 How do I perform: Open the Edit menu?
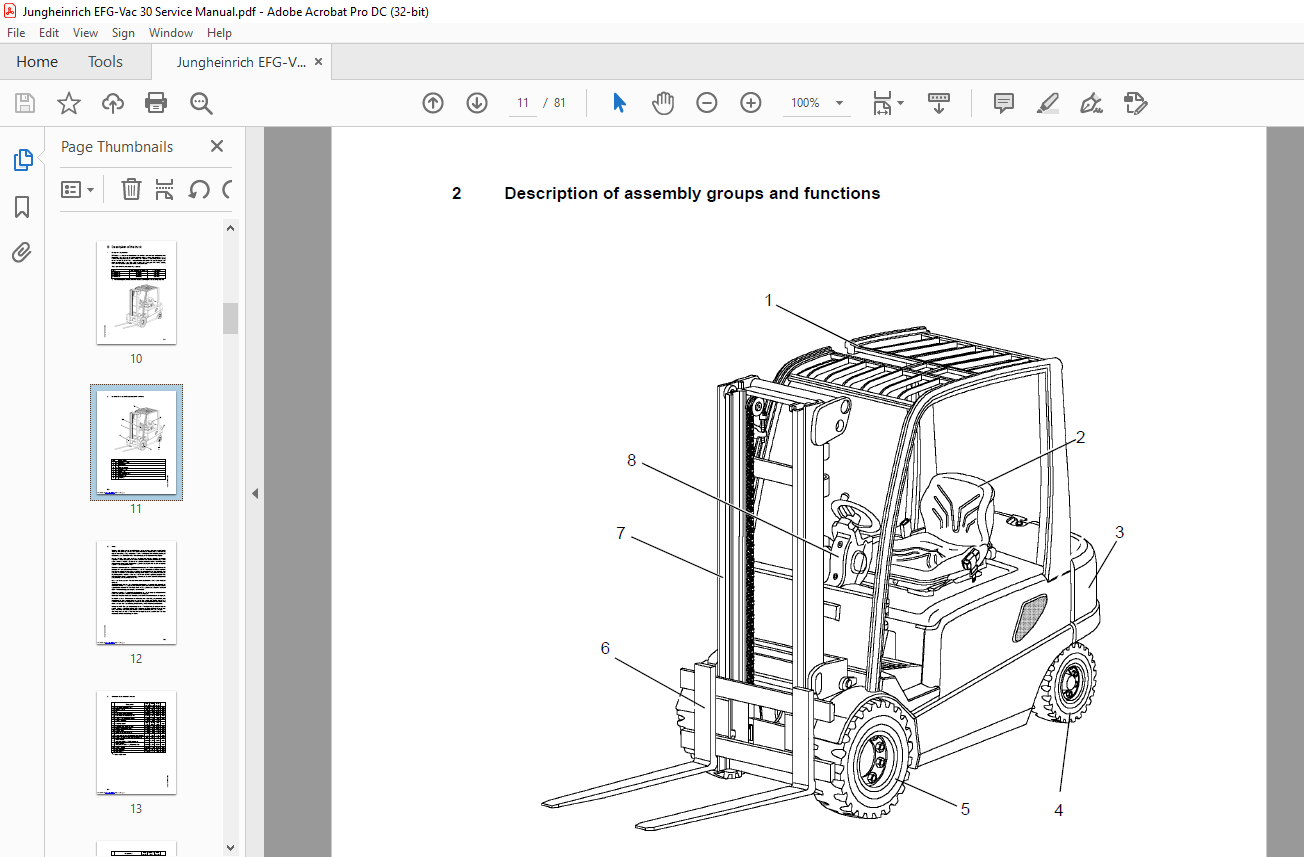coord(49,33)
